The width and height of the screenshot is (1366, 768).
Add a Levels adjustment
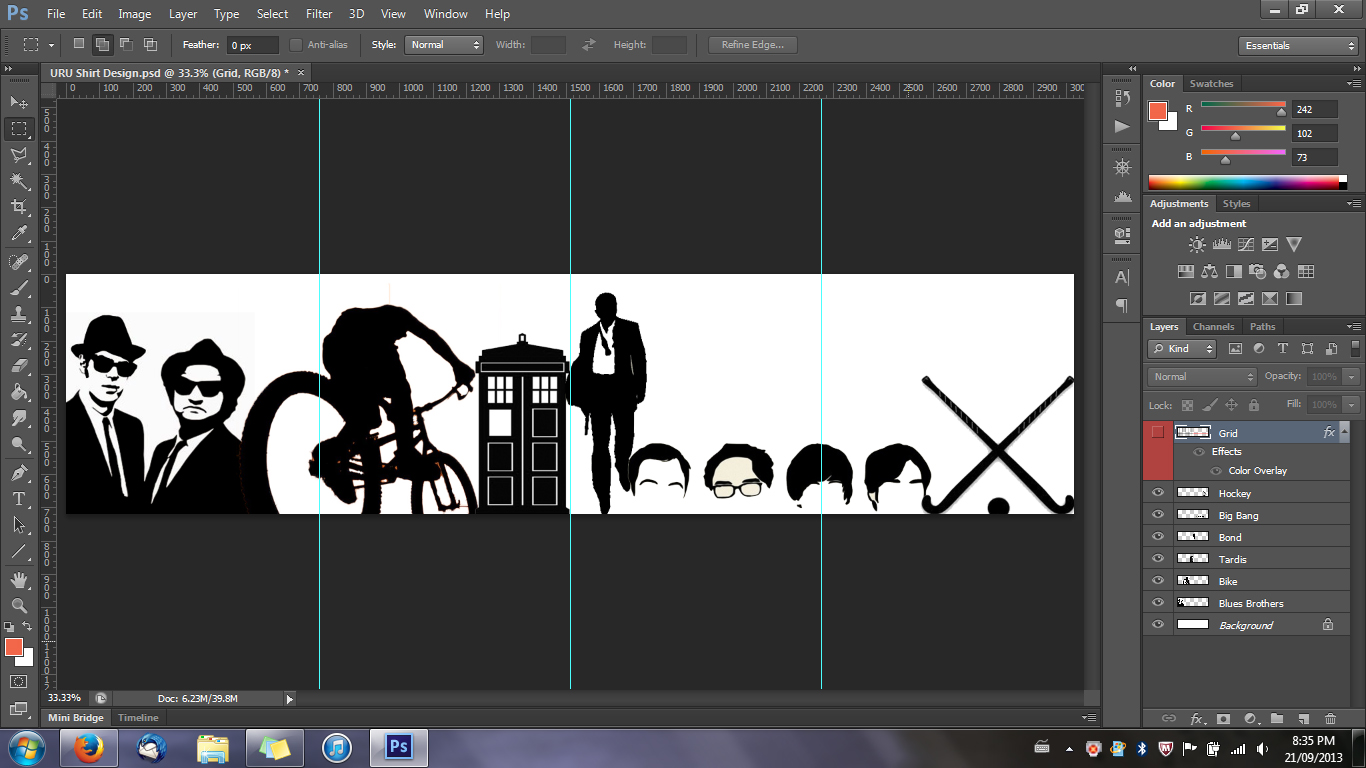[1221, 244]
